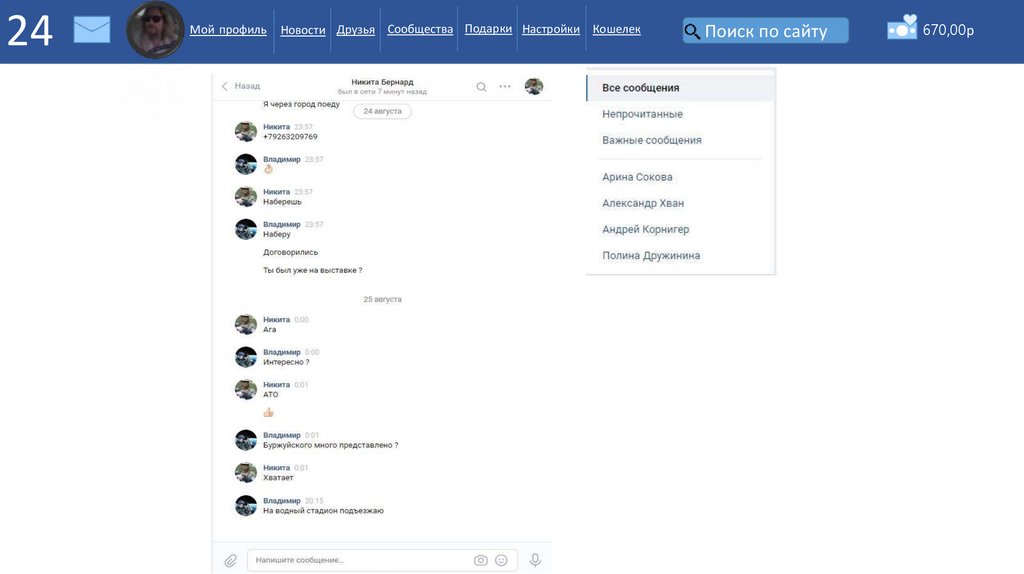
Task: Click the Напишите сообщение input field
Action: [x=360, y=560]
